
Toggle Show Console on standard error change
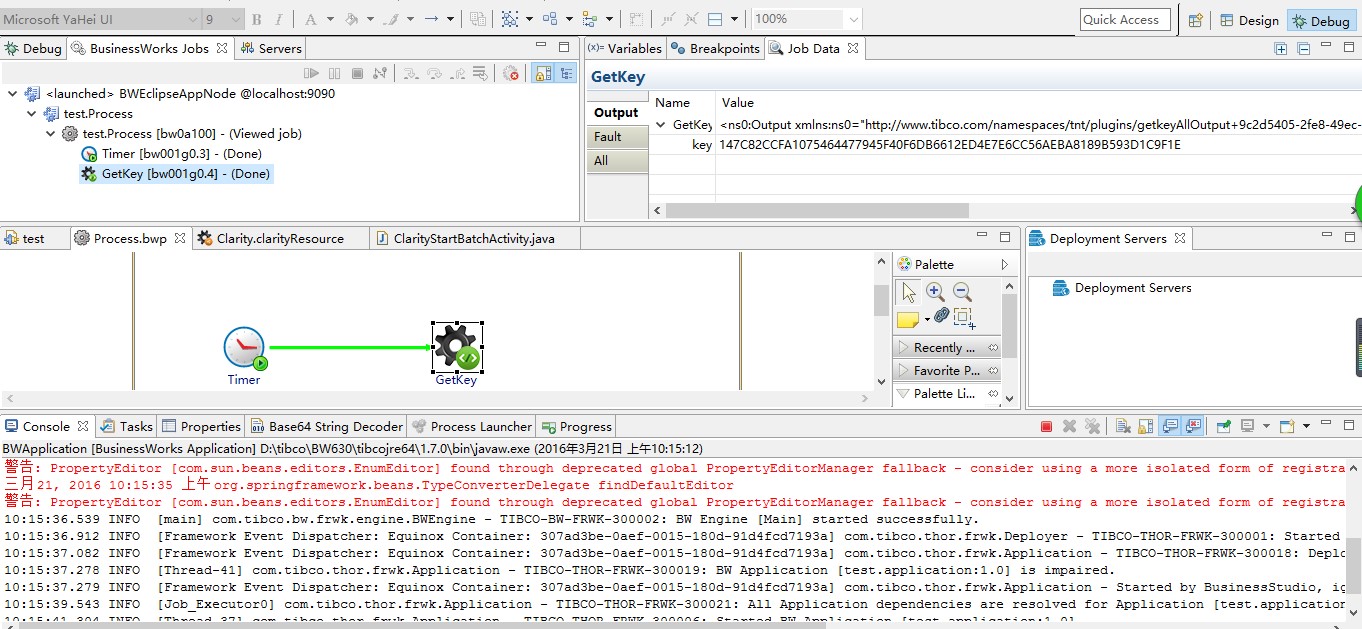point(1193,426)
